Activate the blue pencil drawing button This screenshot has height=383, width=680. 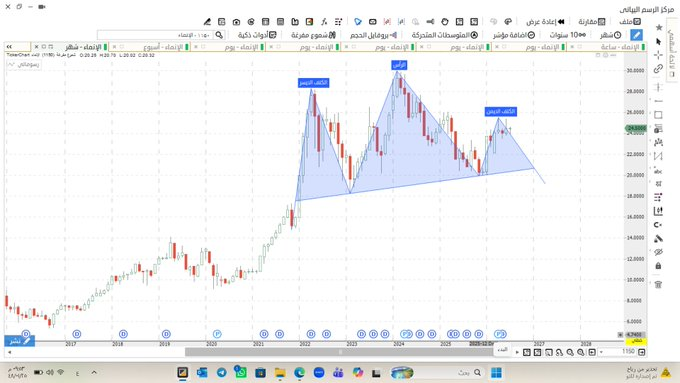636,35
